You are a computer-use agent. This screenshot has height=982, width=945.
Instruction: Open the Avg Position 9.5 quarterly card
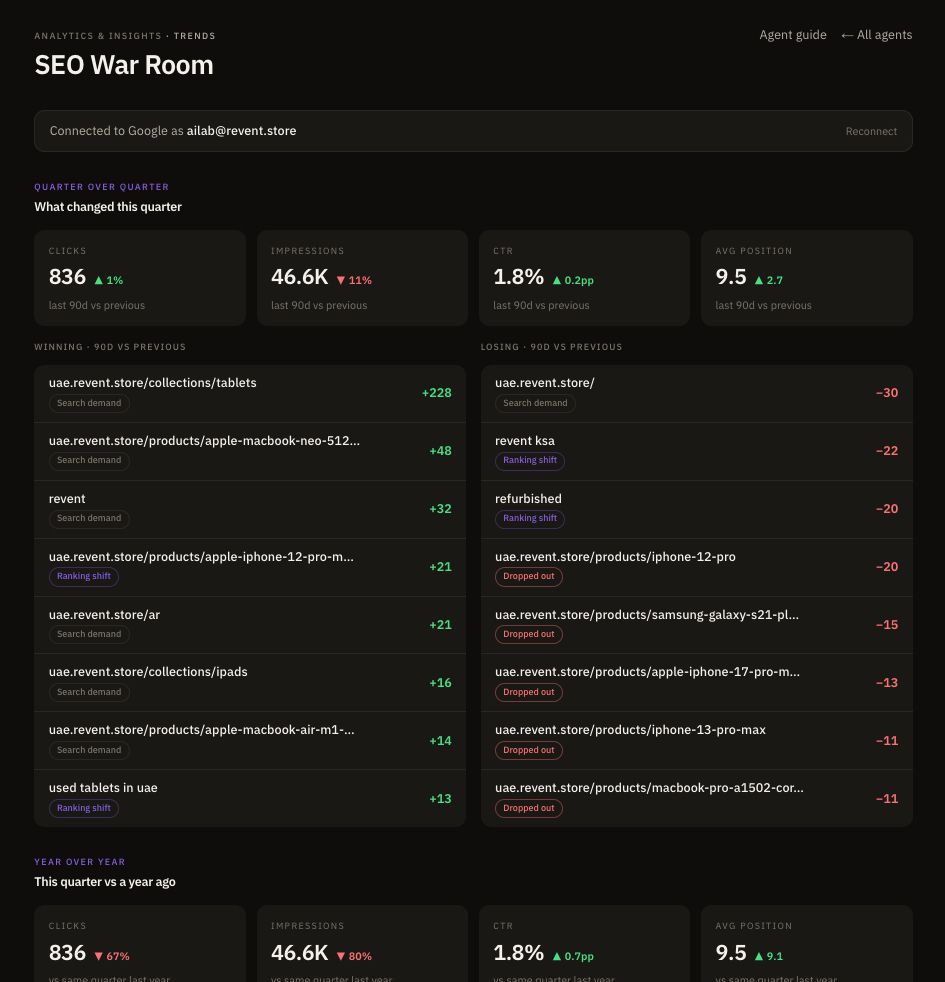pyautogui.click(x=807, y=277)
